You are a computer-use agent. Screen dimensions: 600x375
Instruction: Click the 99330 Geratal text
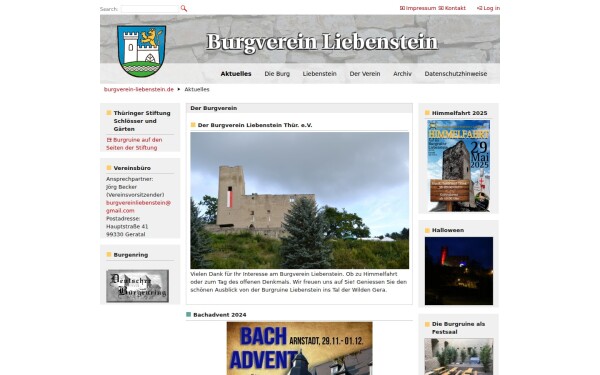pos(126,234)
